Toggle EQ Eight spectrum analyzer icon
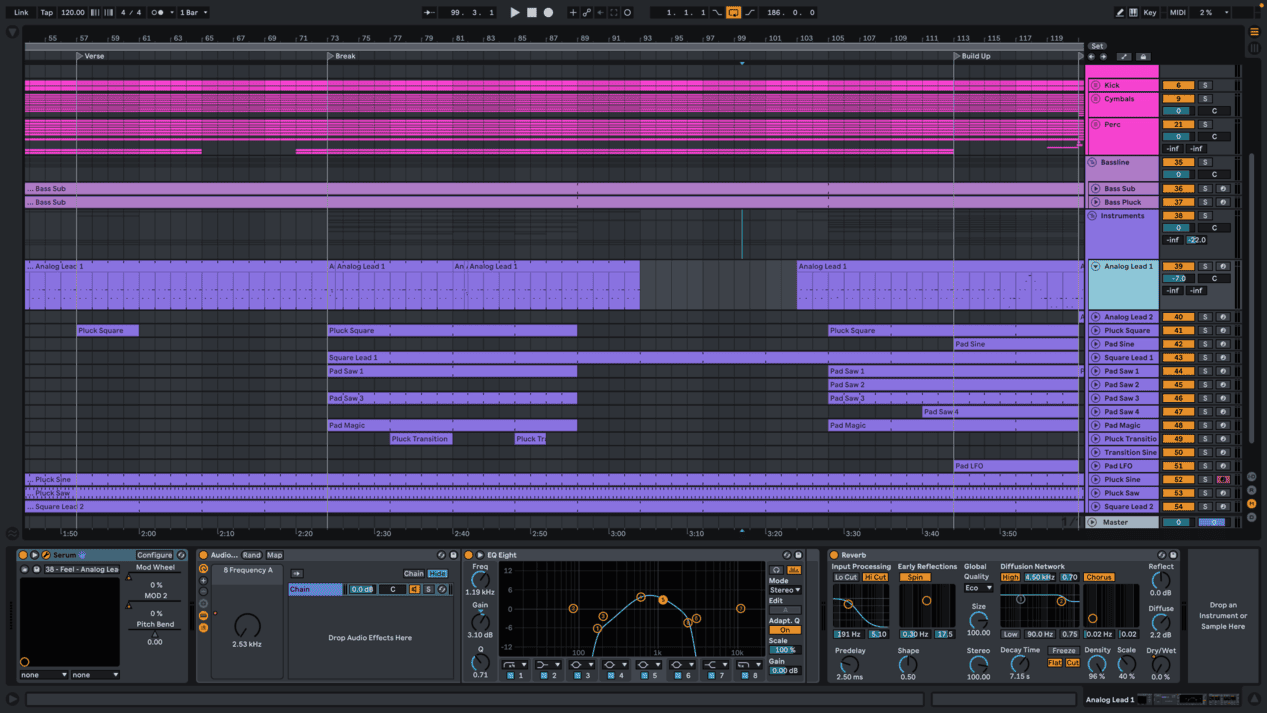This screenshot has width=1267, height=713. (x=794, y=570)
